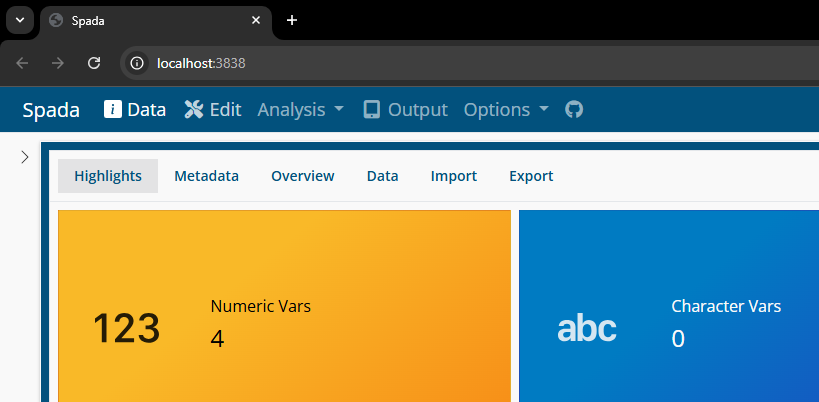Click the Output tablet icon
The image size is (819, 402).
(x=372, y=110)
